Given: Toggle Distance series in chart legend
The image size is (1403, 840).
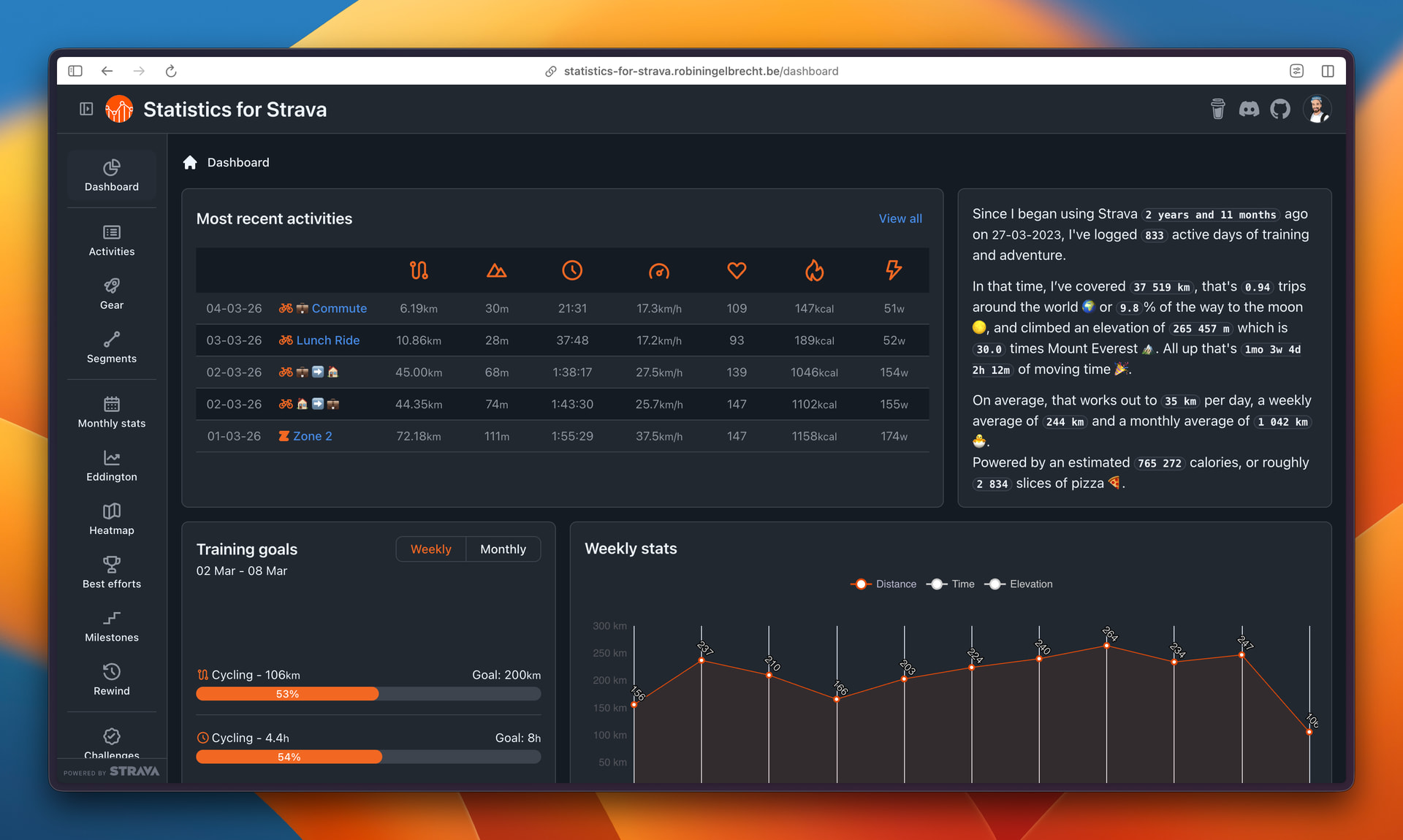Looking at the screenshot, I should [884, 584].
